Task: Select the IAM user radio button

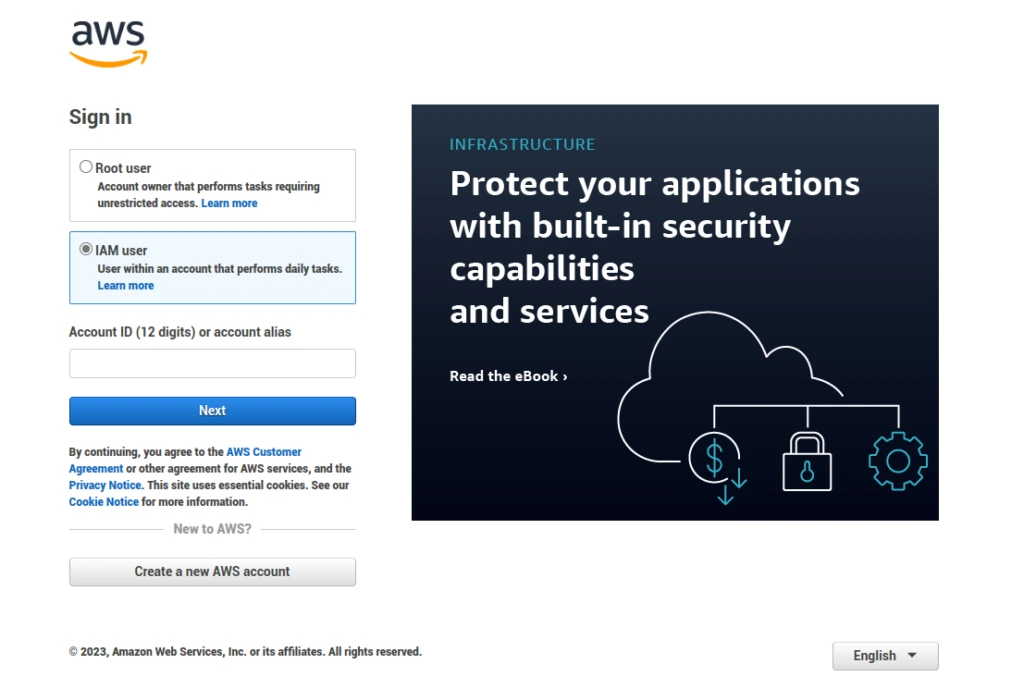Action: (x=86, y=249)
